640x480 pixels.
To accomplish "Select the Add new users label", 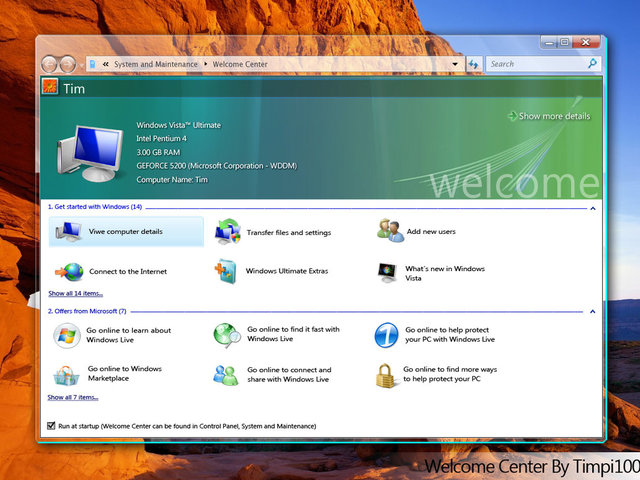I will point(431,231).
